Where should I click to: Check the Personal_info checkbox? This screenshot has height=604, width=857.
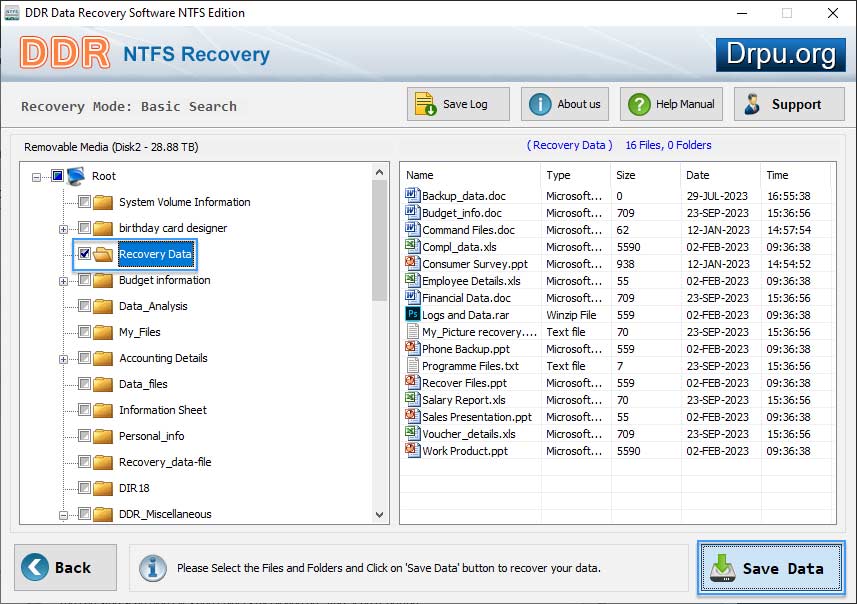click(84, 436)
